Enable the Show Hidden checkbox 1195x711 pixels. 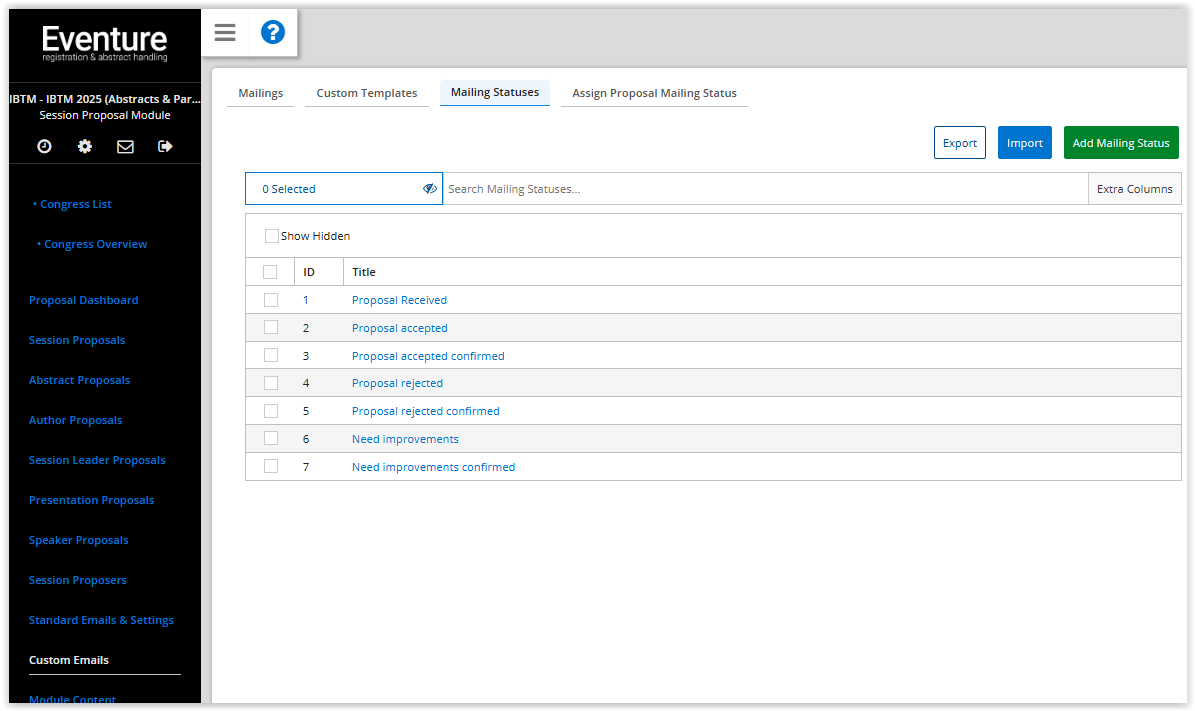[271, 235]
